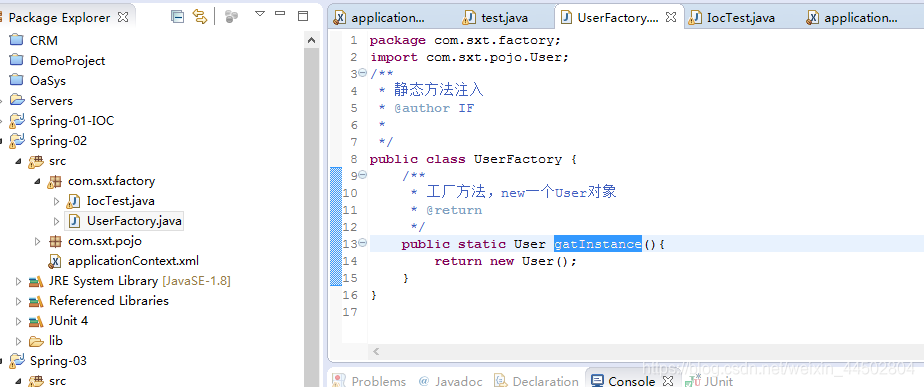
Task: Click the com.sxt.factory package icon
Action: 55,181
